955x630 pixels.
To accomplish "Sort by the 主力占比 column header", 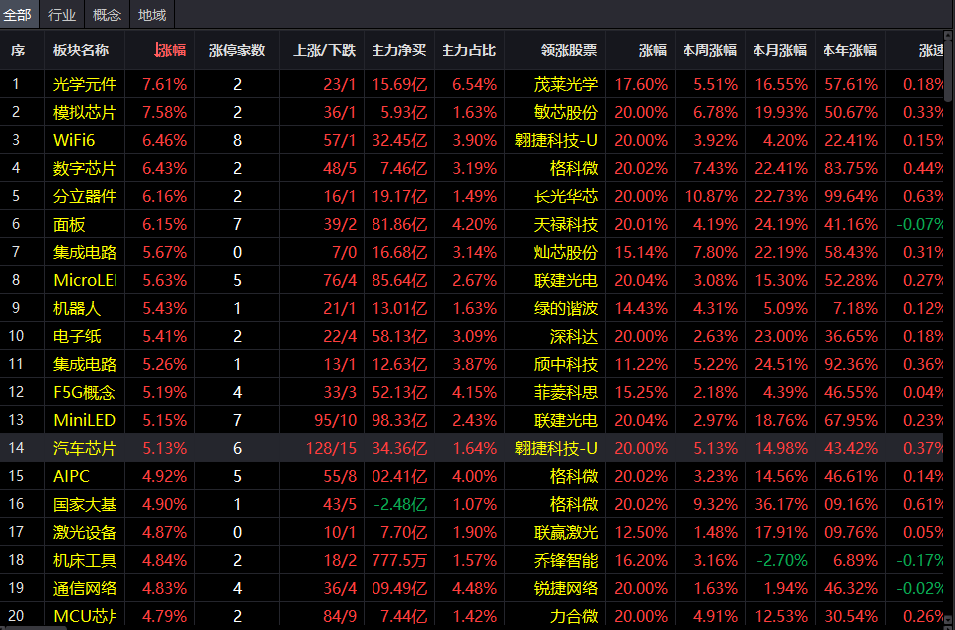I will [x=469, y=51].
